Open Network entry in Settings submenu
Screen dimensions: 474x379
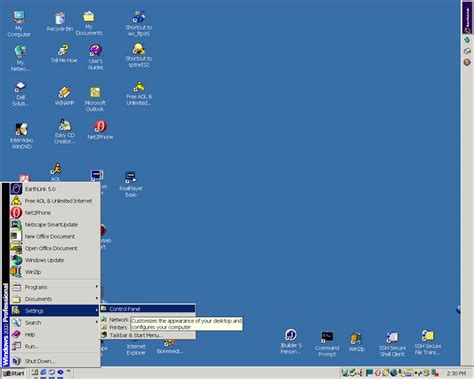click(x=115, y=319)
